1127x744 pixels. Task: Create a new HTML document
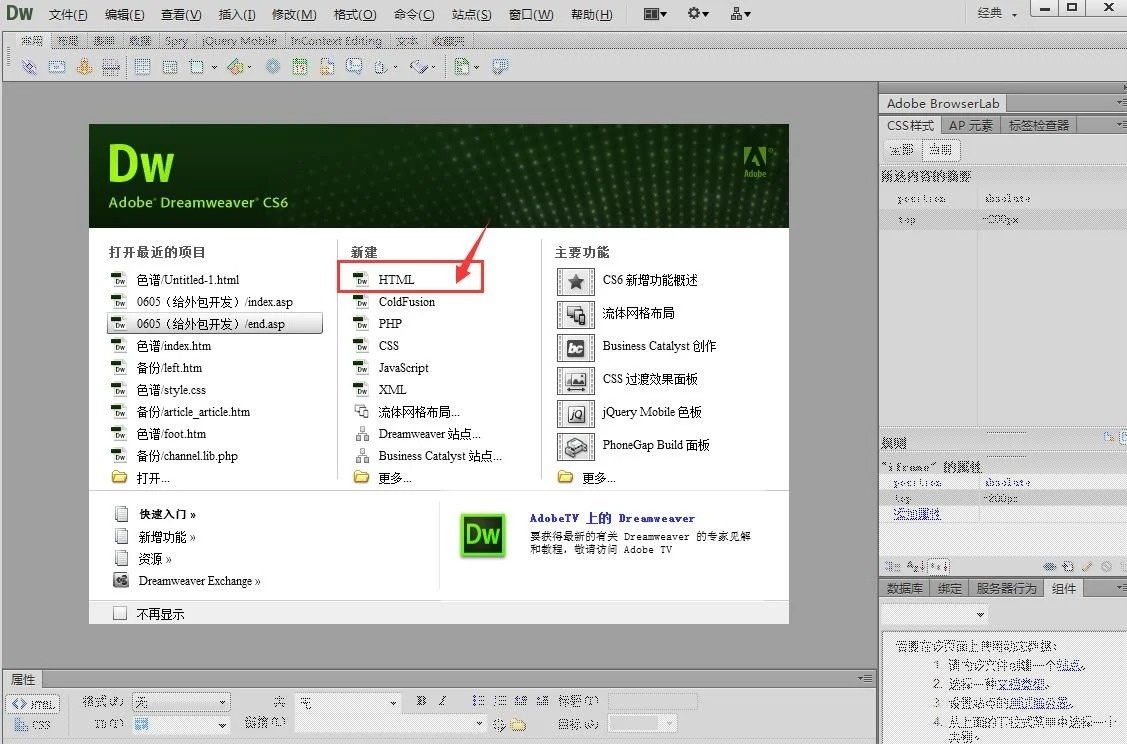(396, 280)
